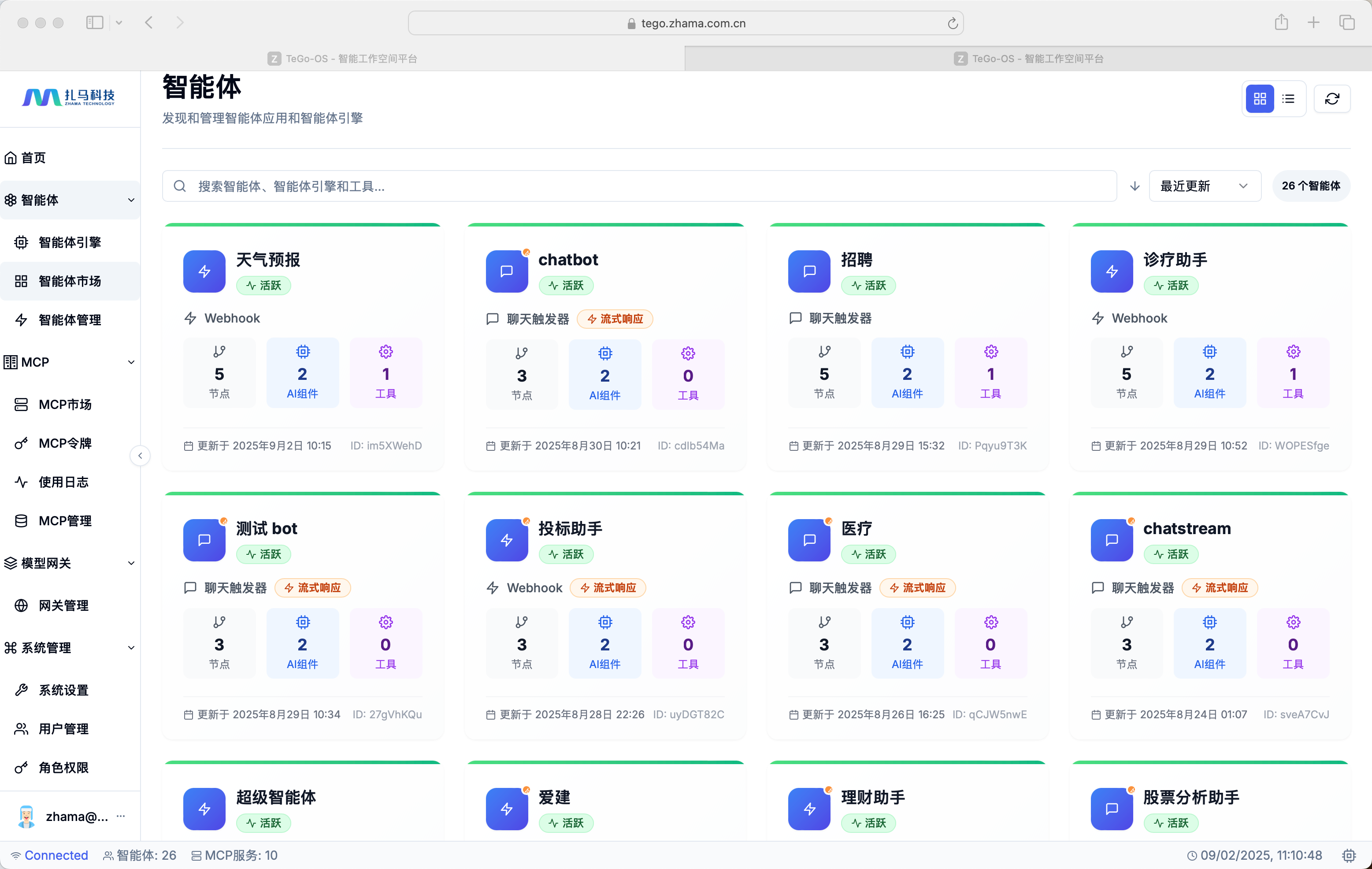Open 智能体引擎 in the sidebar
The height and width of the screenshot is (869, 1372).
(x=70, y=242)
